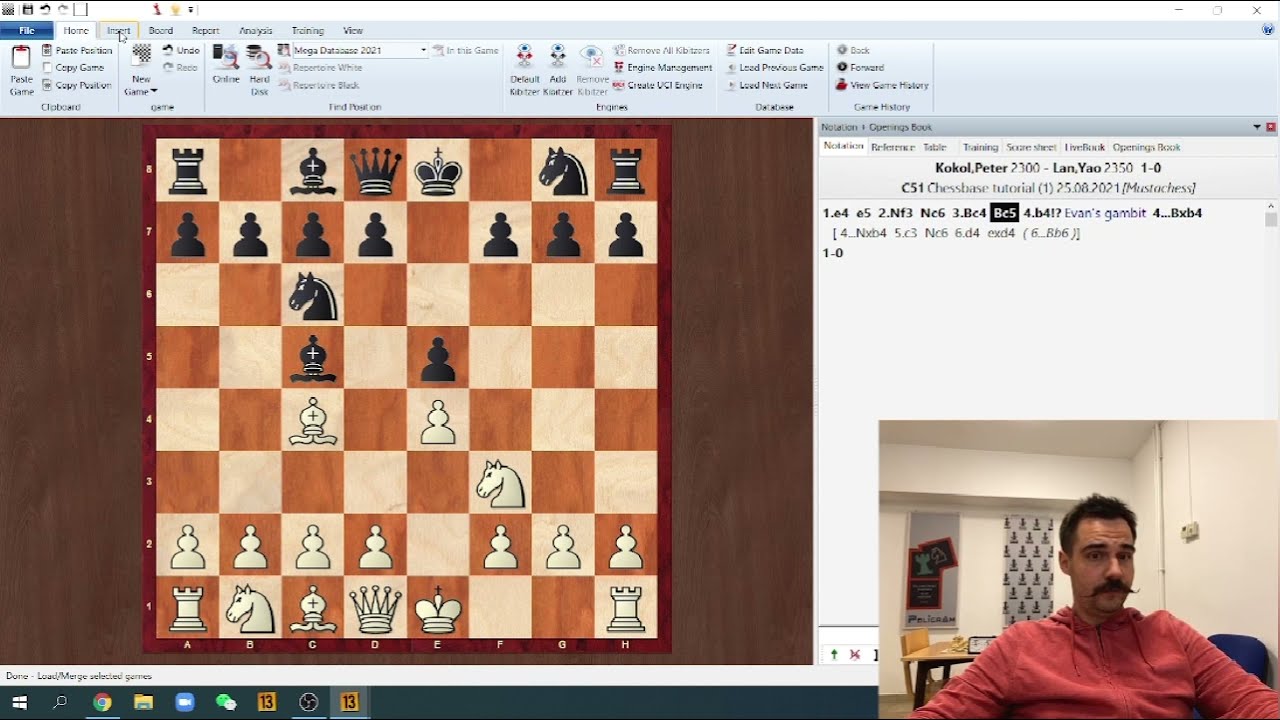Open Zoom from the taskbar
The height and width of the screenshot is (720, 1280).
[184, 703]
